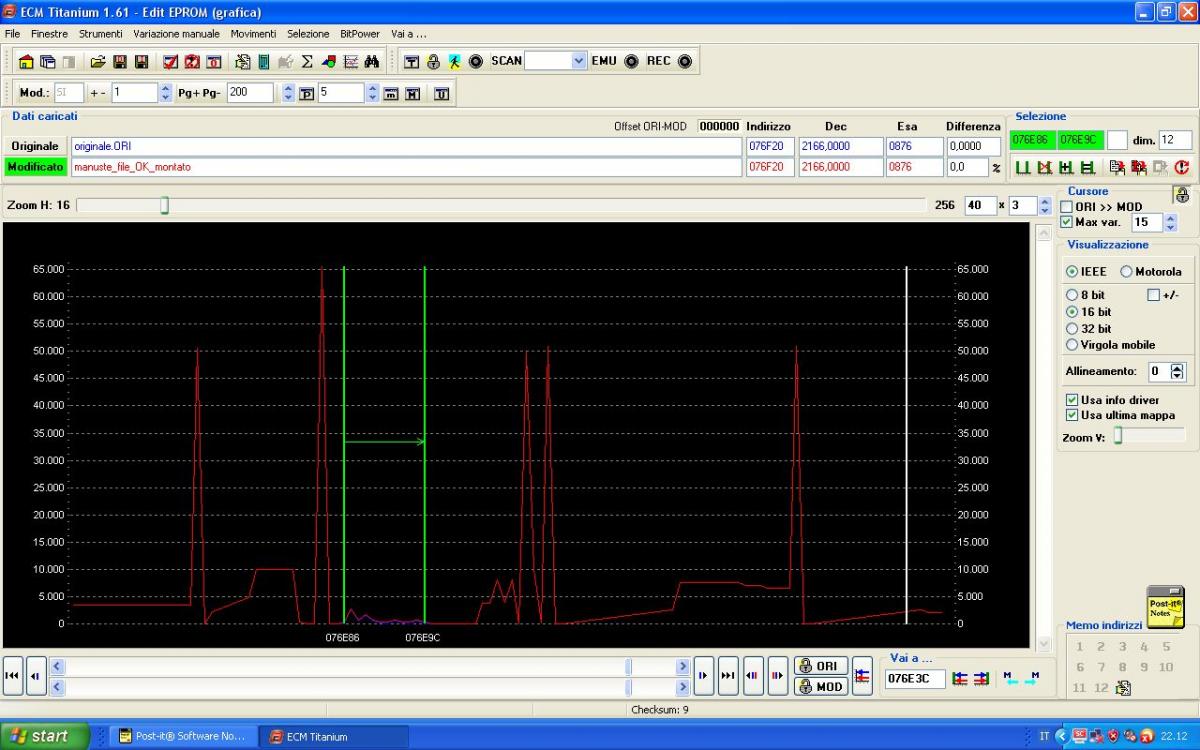Viewport: 1200px width, 750px height.
Task: Enable the ORI >> MOD checkbox
Action: pyautogui.click(x=1066, y=206)
